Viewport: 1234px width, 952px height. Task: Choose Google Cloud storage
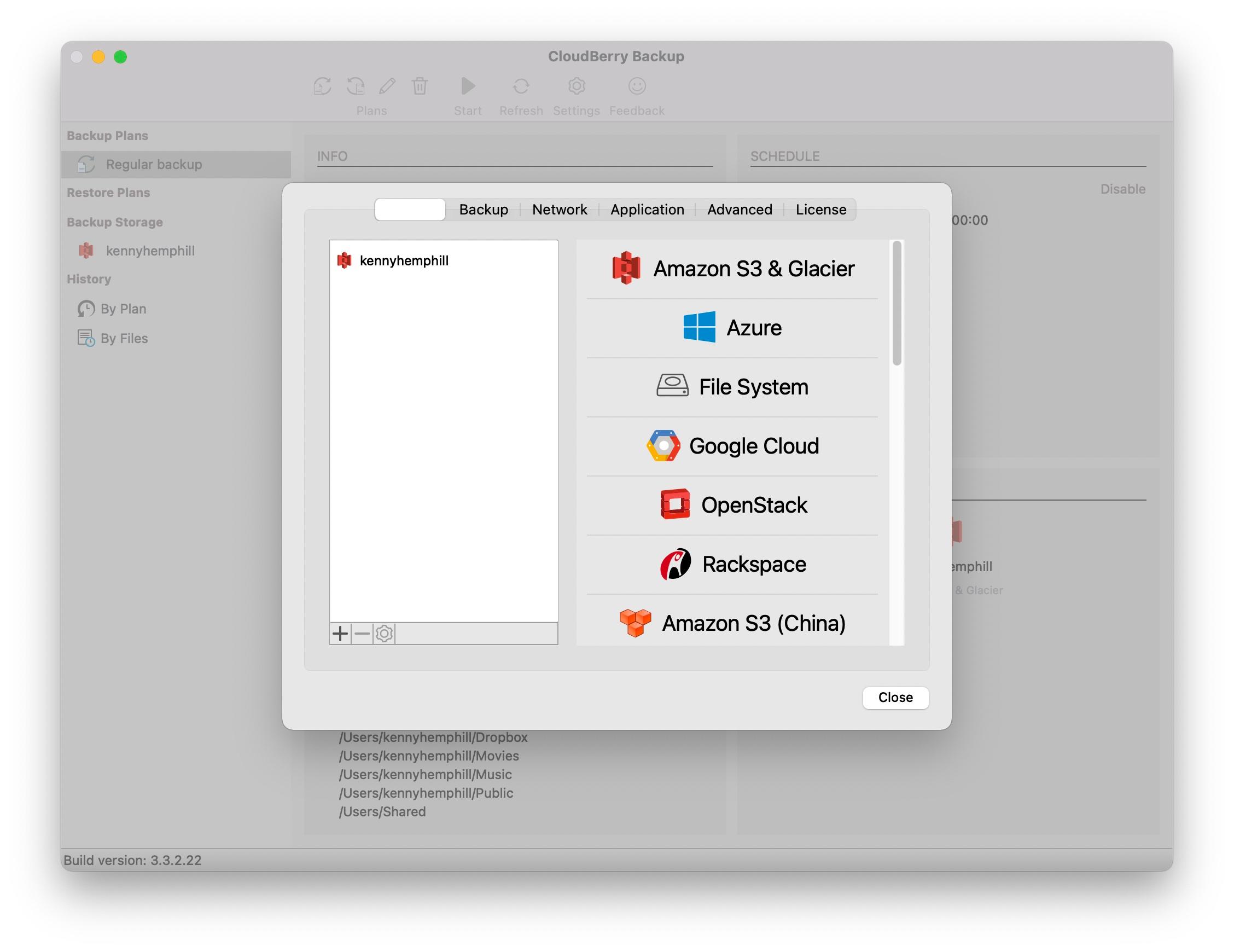732,446
